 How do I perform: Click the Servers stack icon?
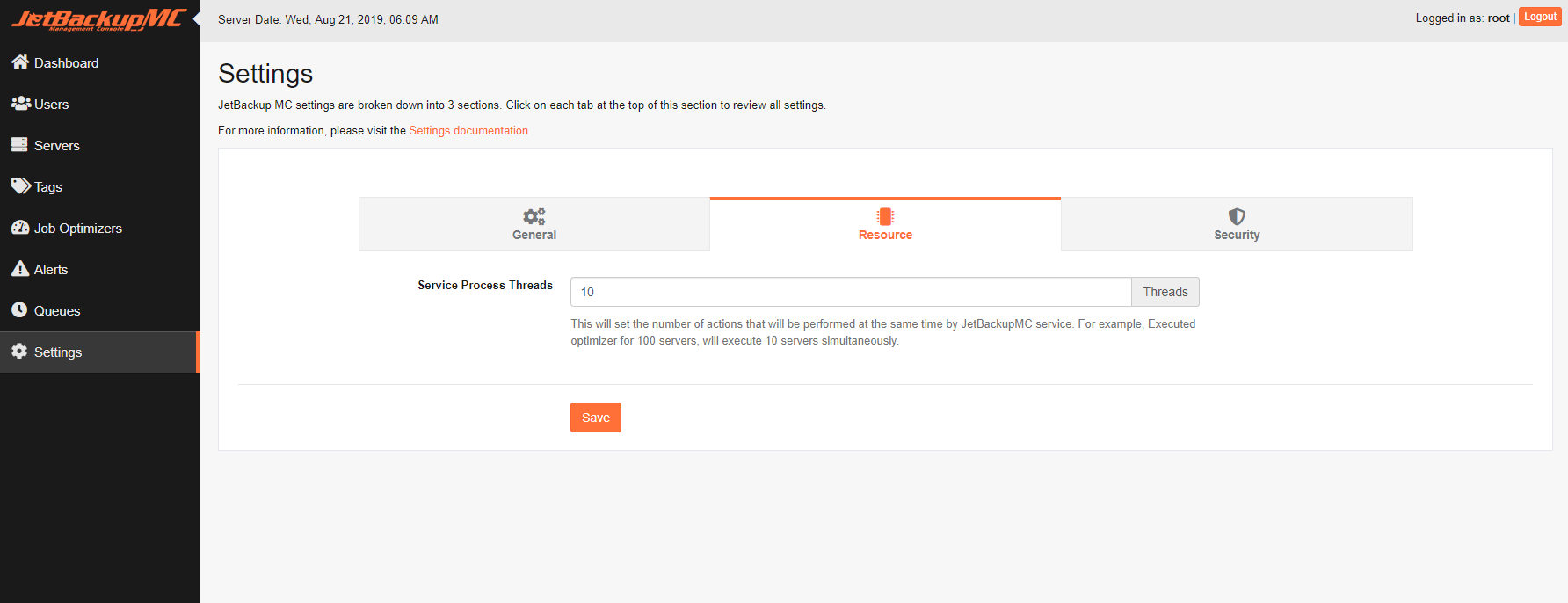tap(19, 144)
